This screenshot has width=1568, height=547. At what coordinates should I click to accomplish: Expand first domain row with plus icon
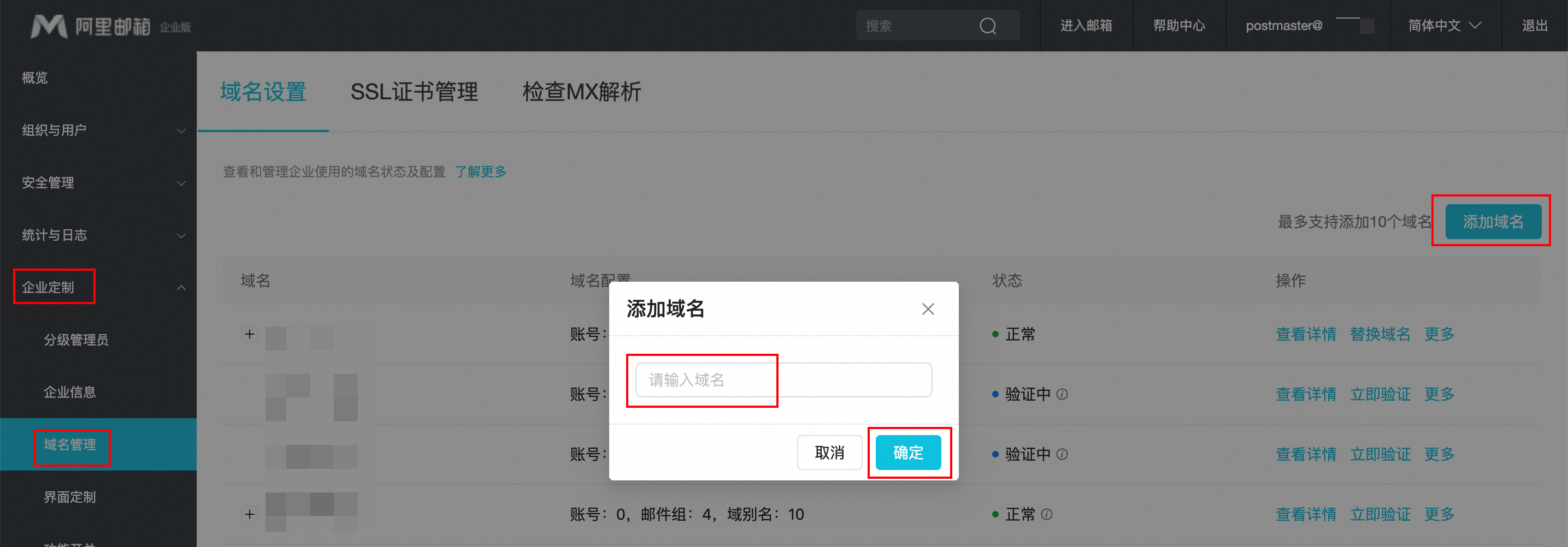tap(250, 334)
